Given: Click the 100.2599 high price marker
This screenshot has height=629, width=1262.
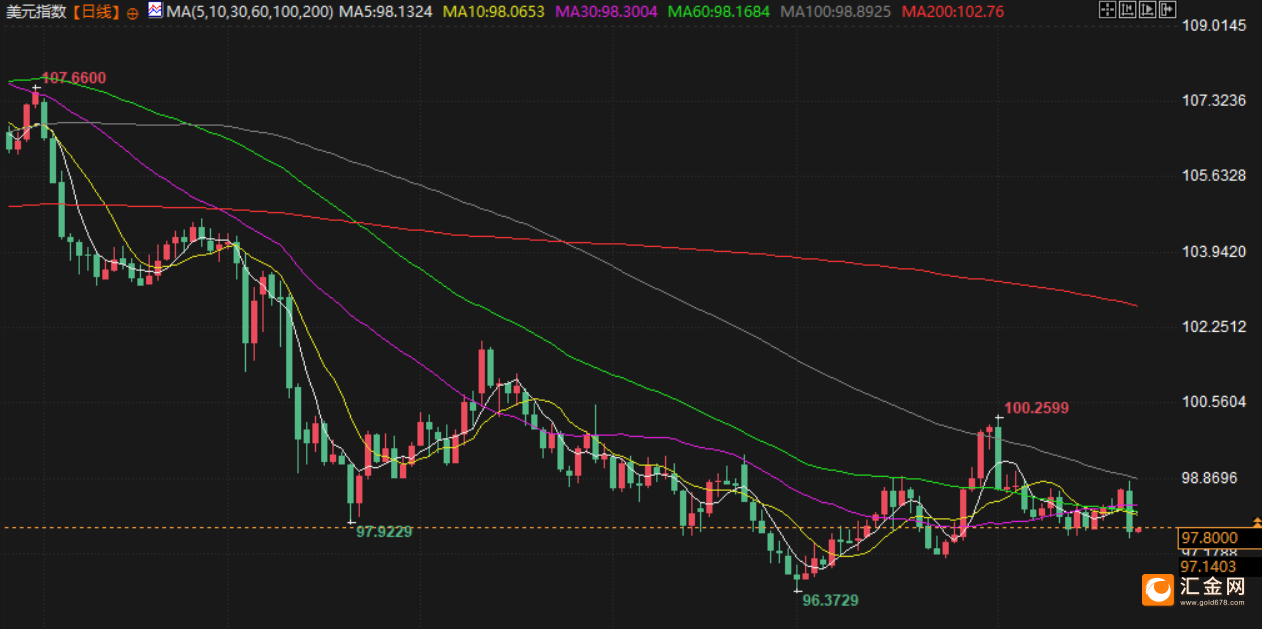Looking at the screenshot, I should 1037,408.
